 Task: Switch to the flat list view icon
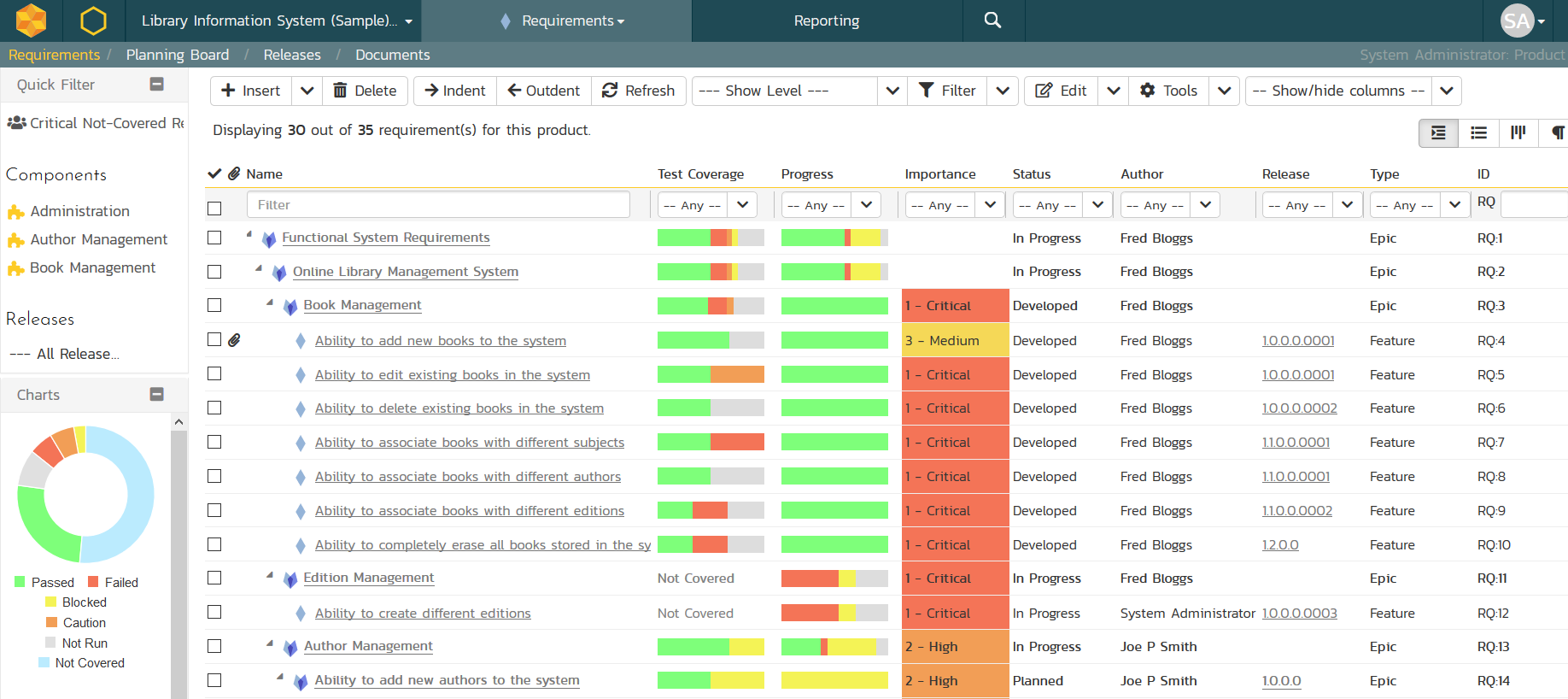tap(1478, 132)
